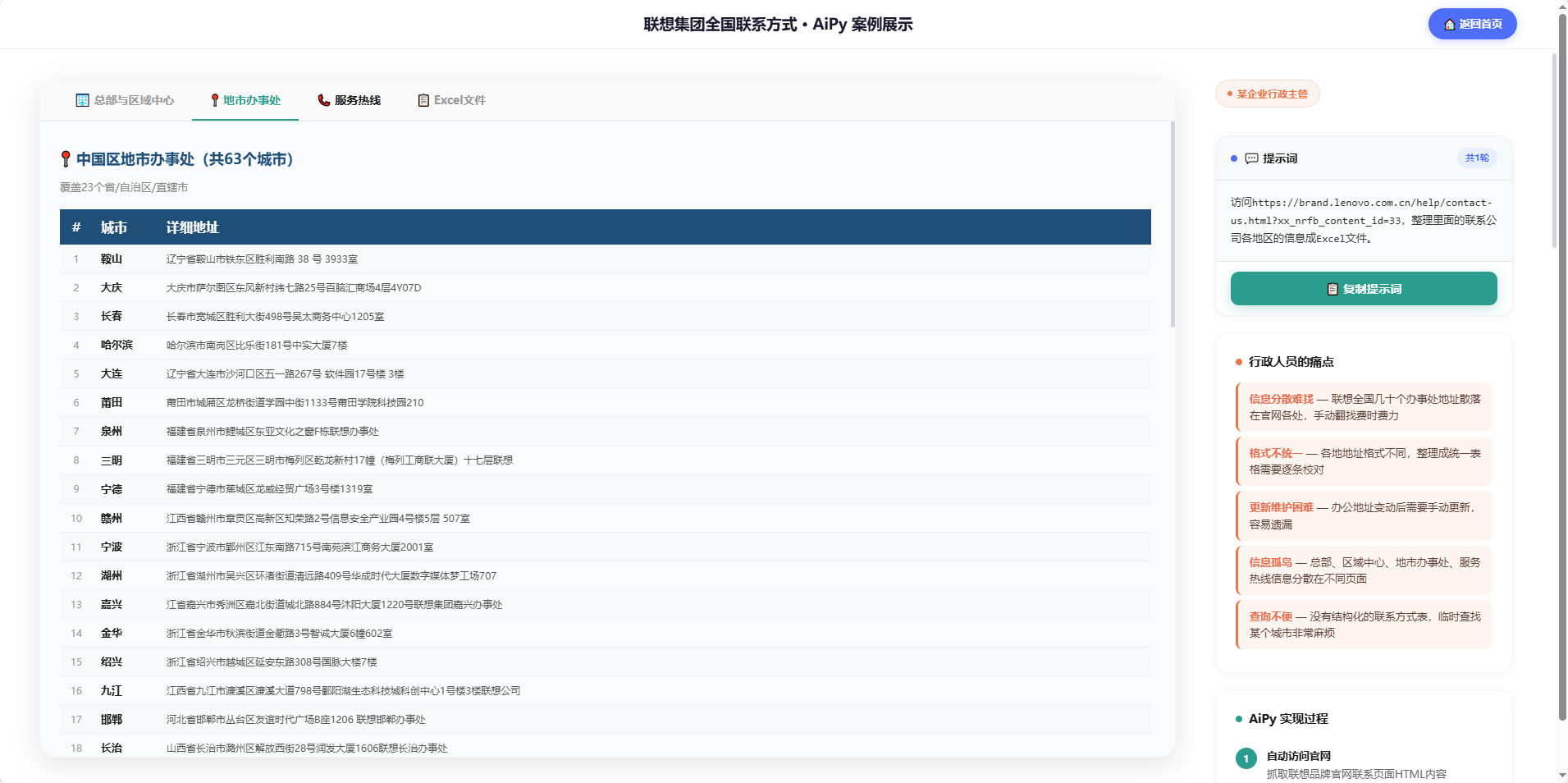Open the 服务热线 tab
The height and width of the screenshot is (783, 1568).
coord(349,100)
